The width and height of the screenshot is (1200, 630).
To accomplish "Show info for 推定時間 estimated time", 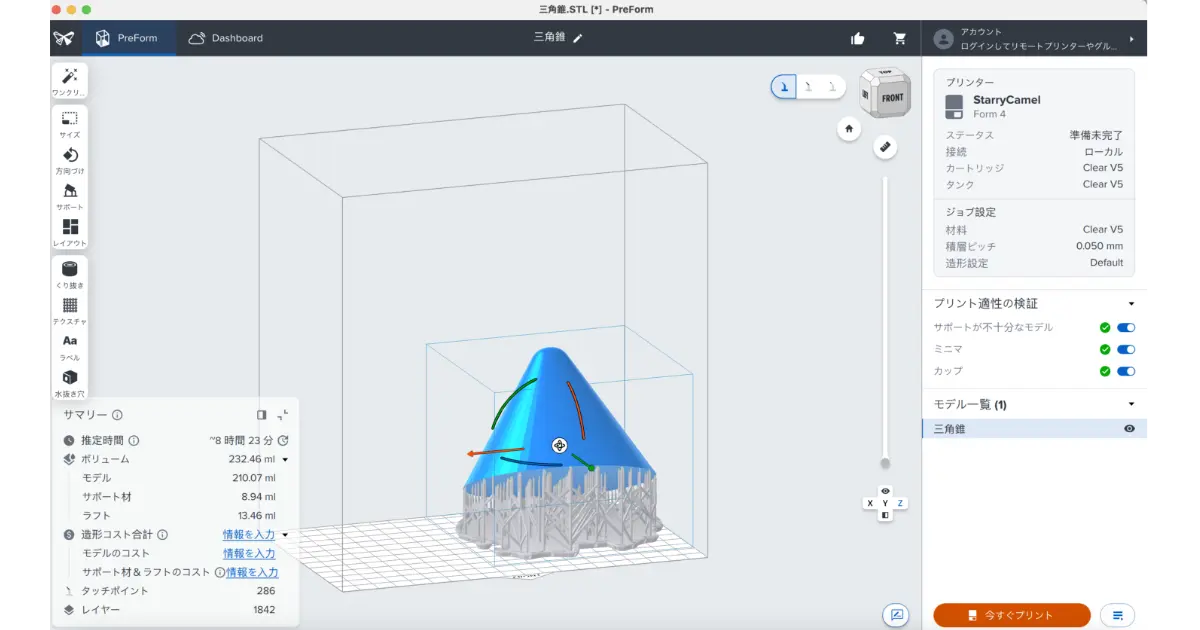I will click(134, 440).
